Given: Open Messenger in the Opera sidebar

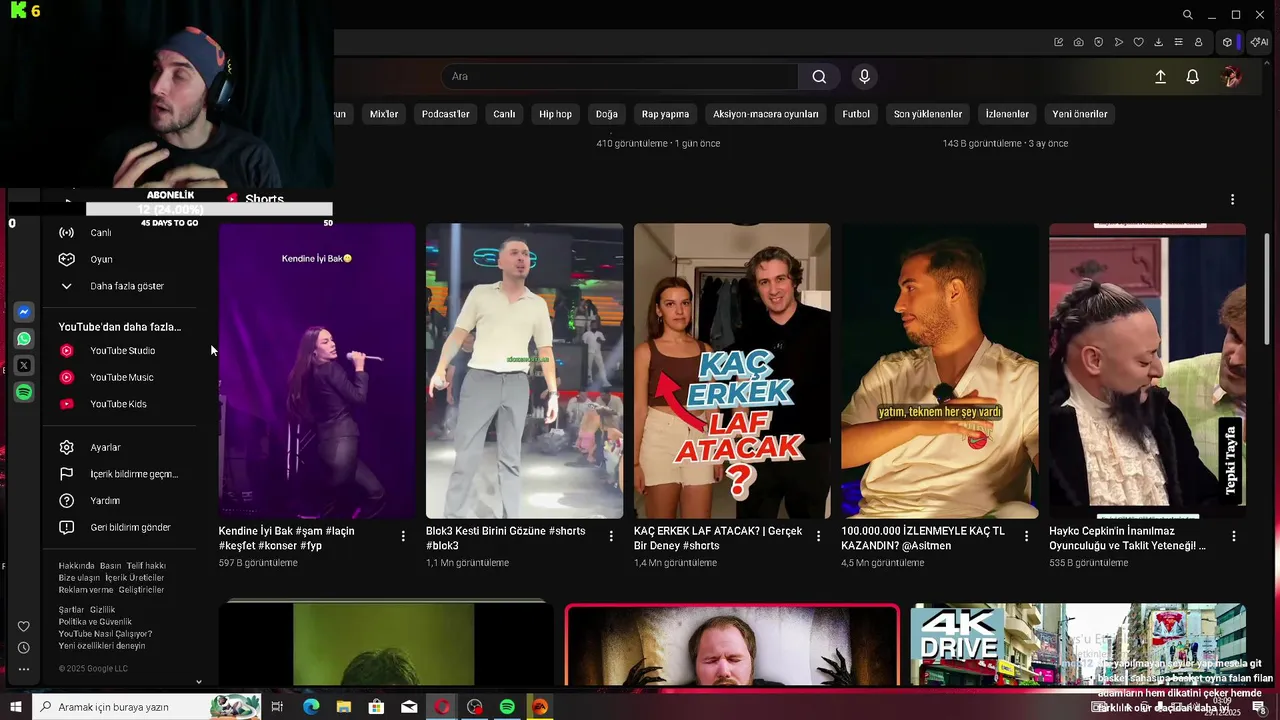Looking at the screenshot, I should coord(24,312).
